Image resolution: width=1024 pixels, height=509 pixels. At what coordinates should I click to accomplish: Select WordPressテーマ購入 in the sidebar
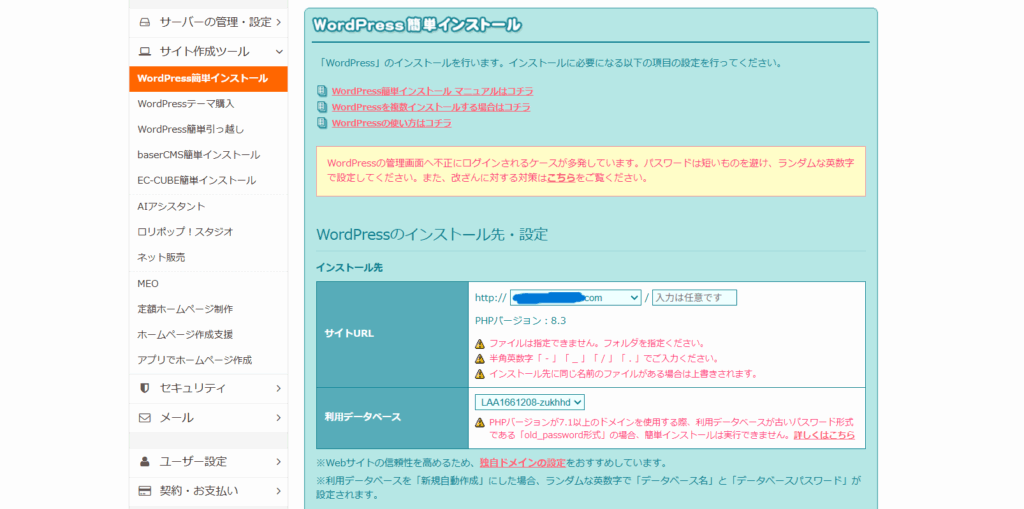(x=186, y=103)
